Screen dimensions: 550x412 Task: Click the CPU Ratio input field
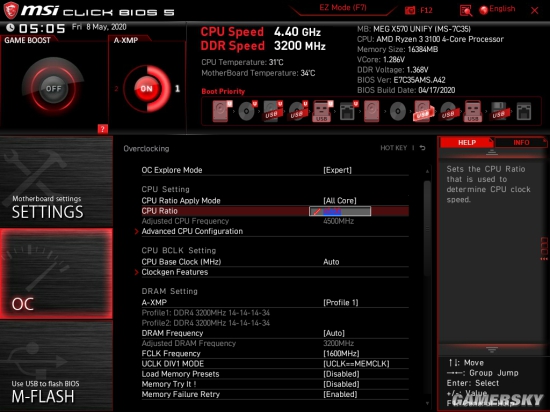point(340,211)
